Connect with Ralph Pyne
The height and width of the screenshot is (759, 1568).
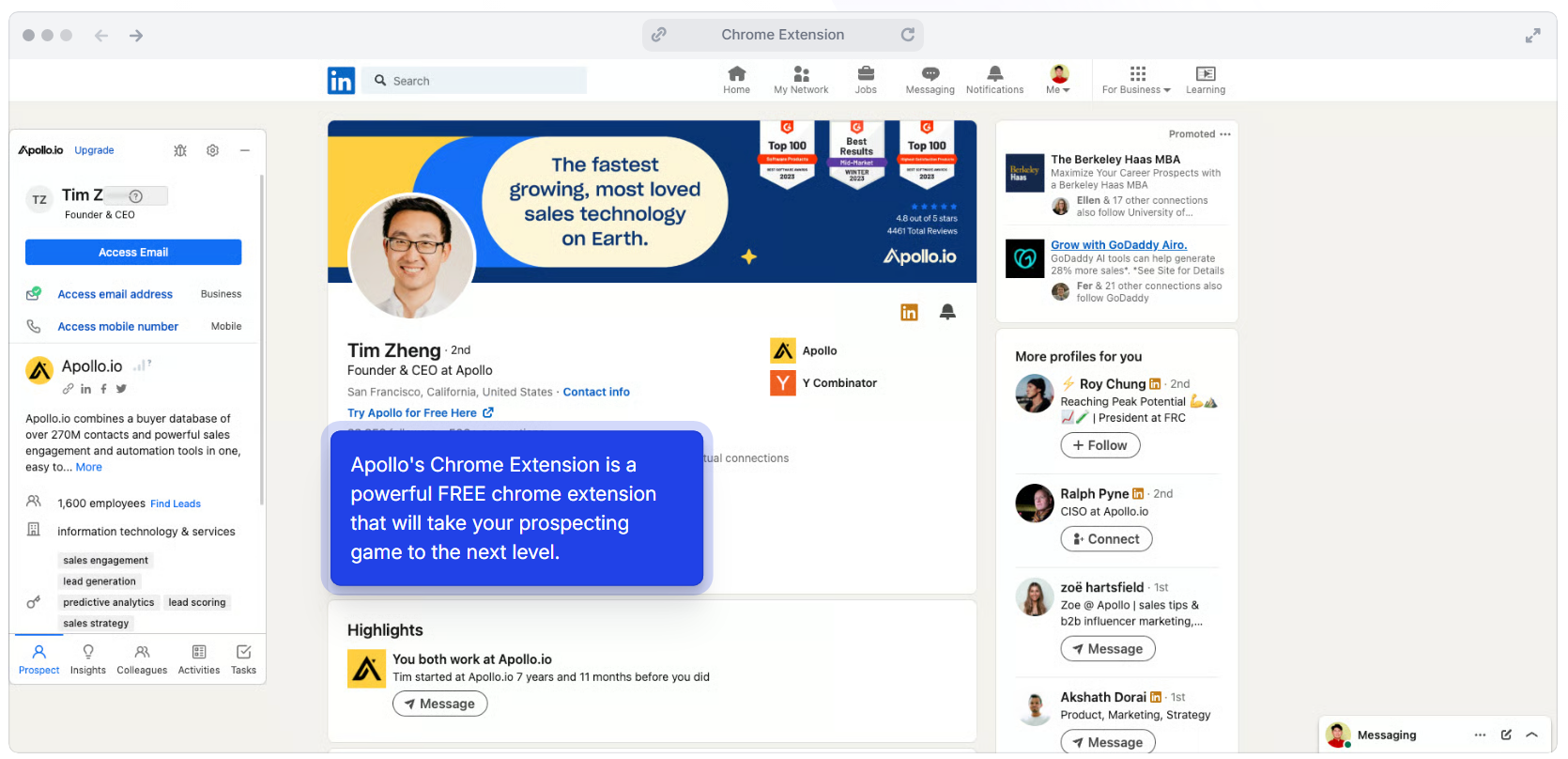click(x=1106, y=539)
